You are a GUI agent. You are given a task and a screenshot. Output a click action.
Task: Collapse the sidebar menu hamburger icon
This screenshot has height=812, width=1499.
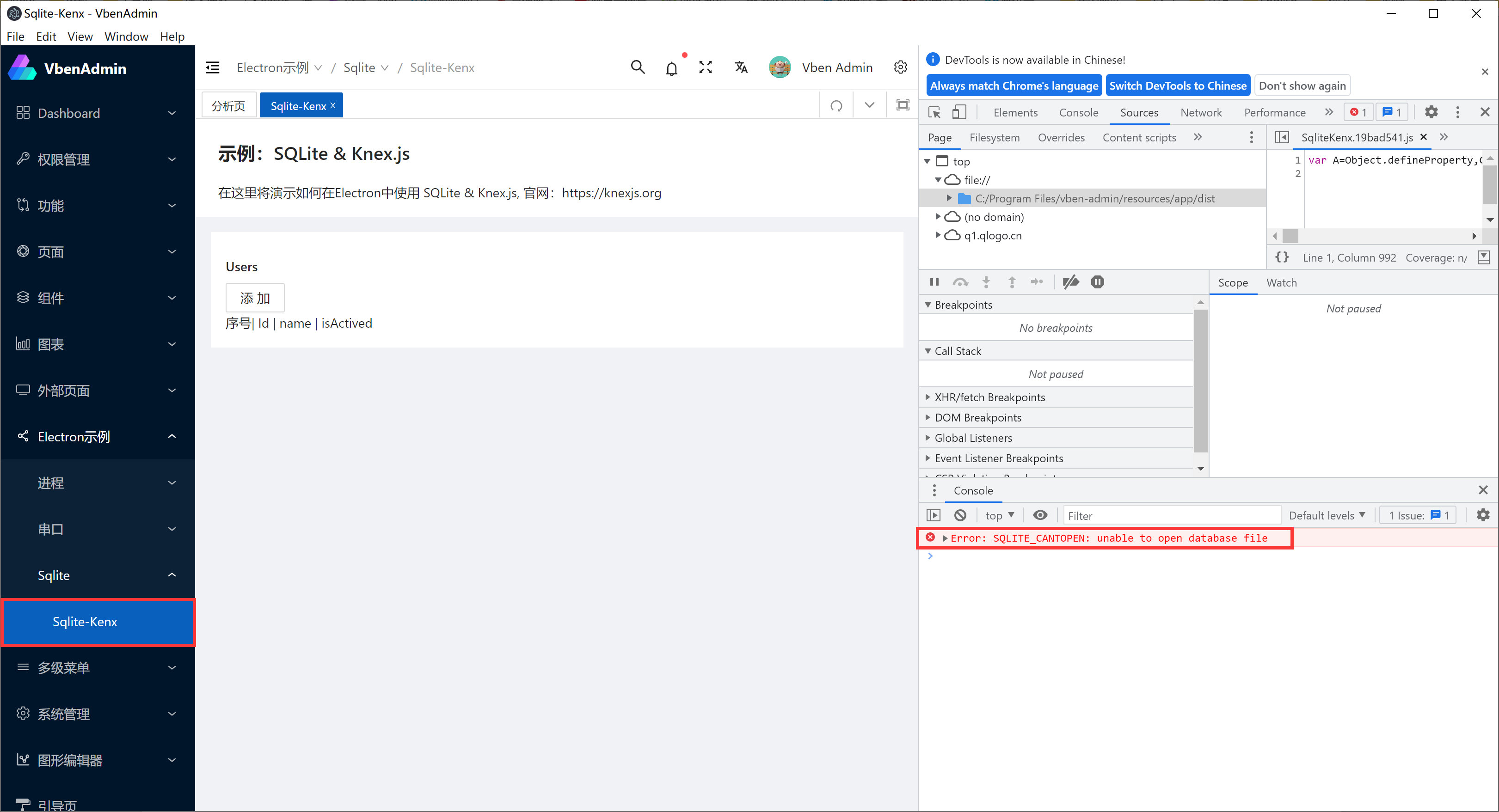tap(213, 67)
